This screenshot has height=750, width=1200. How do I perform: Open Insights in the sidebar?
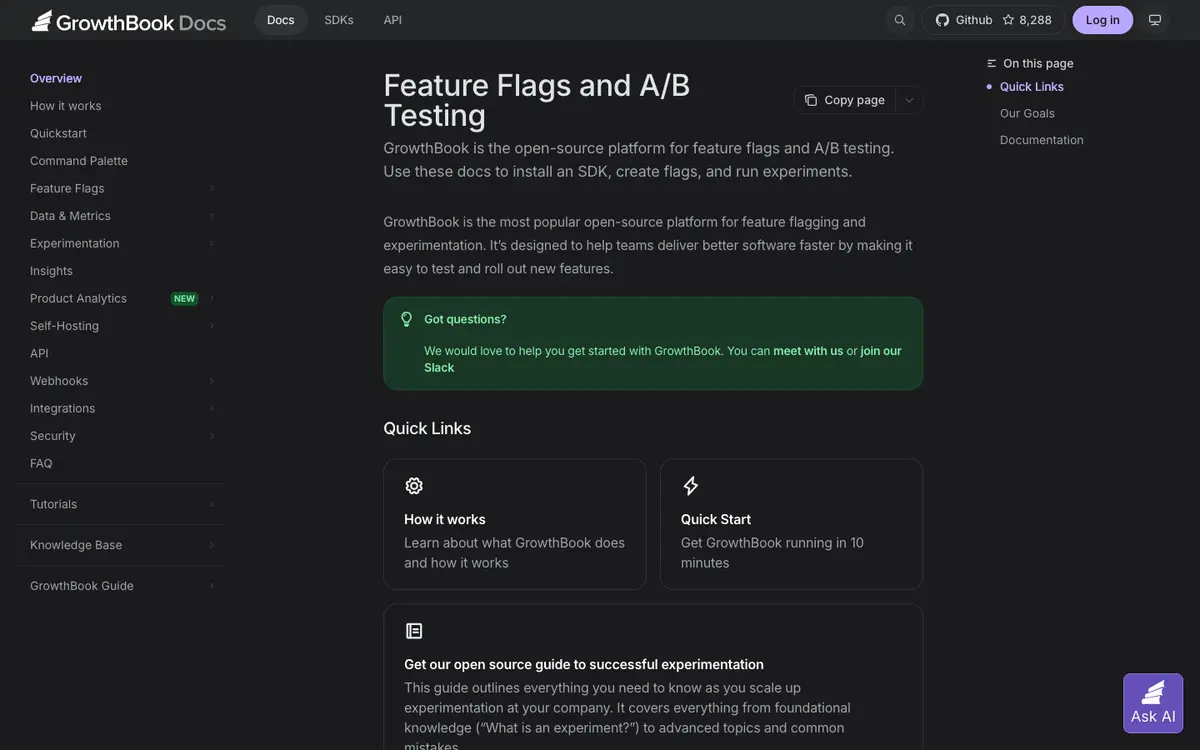pyautogui.click(x=51, y=271)
